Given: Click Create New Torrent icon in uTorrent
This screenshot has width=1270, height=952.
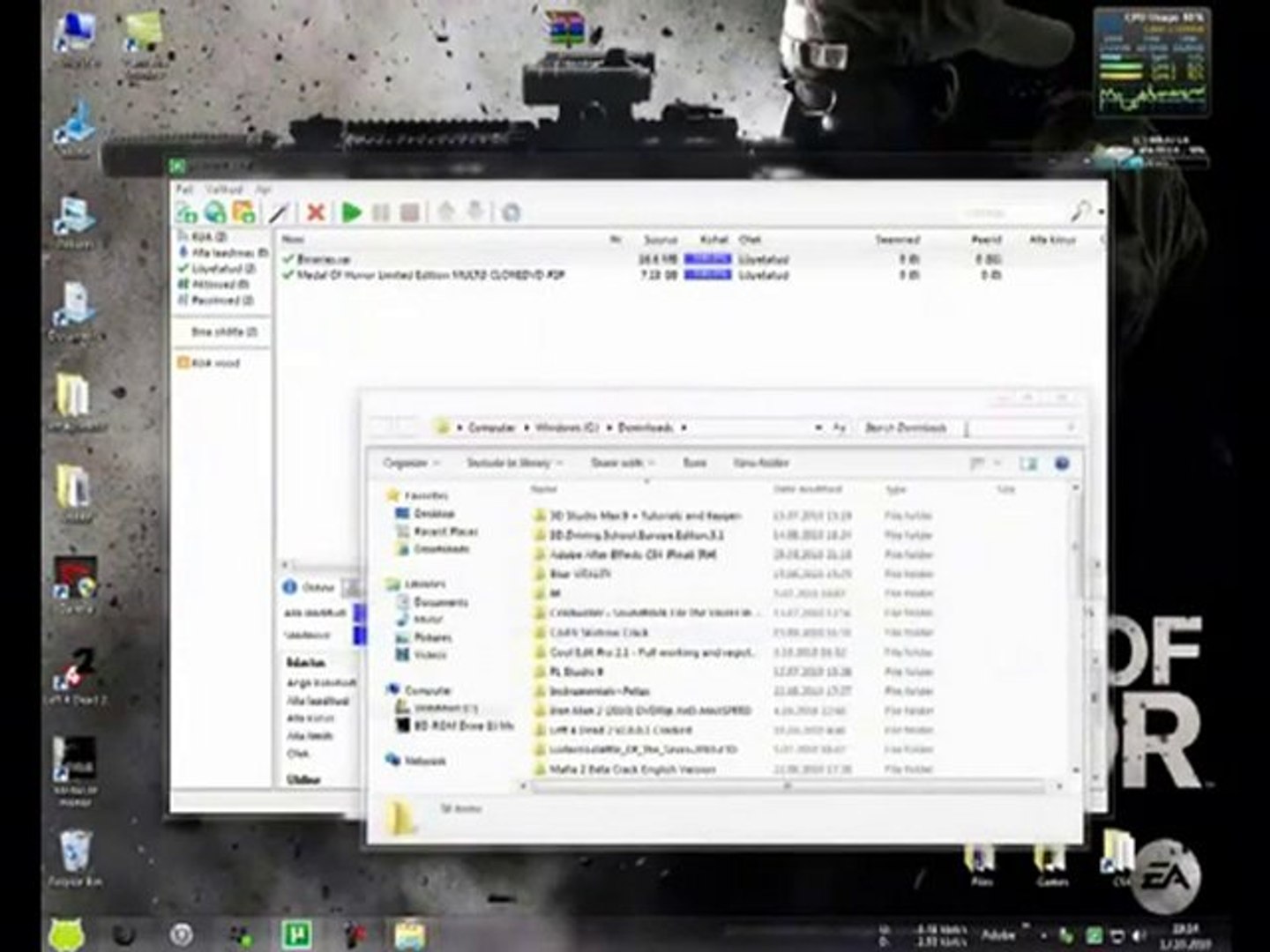Looking at the screenshot, I should (x=243, y=212).
